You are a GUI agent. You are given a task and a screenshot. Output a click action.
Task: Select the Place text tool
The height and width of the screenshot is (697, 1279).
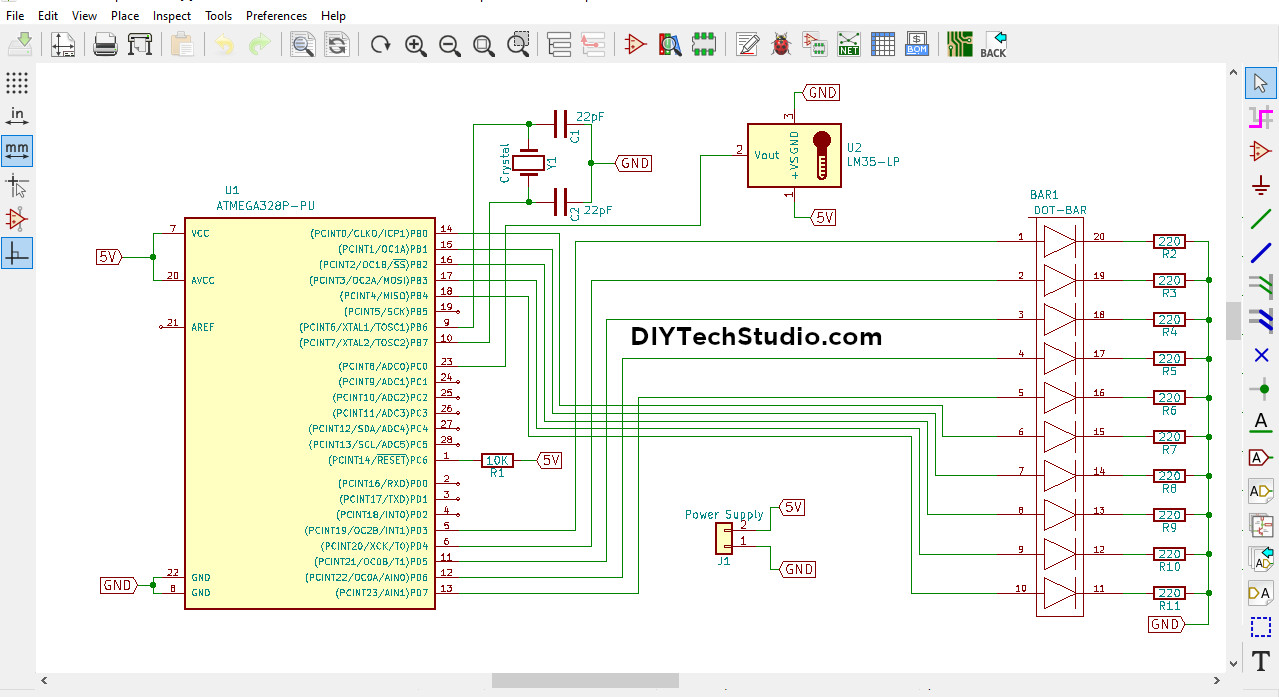point(1261,660)
